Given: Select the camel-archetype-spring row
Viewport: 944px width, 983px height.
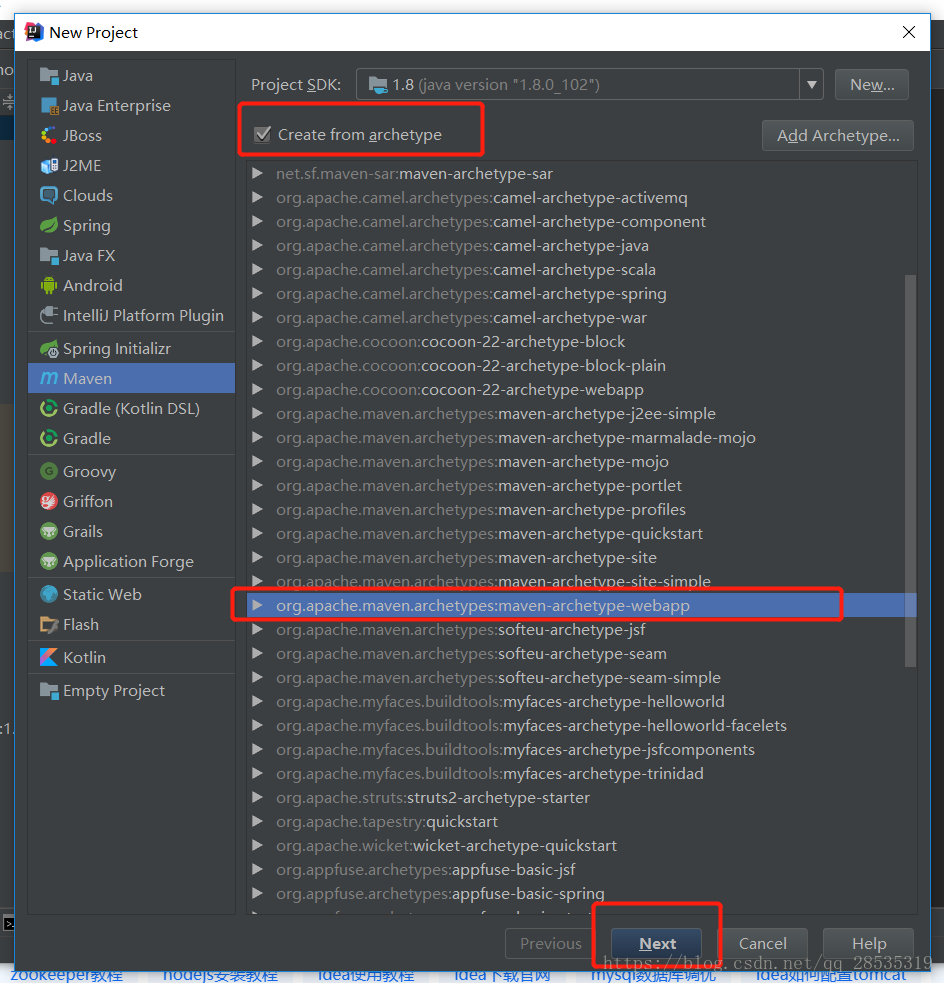Looking at the screenshot, I should 582,293.
